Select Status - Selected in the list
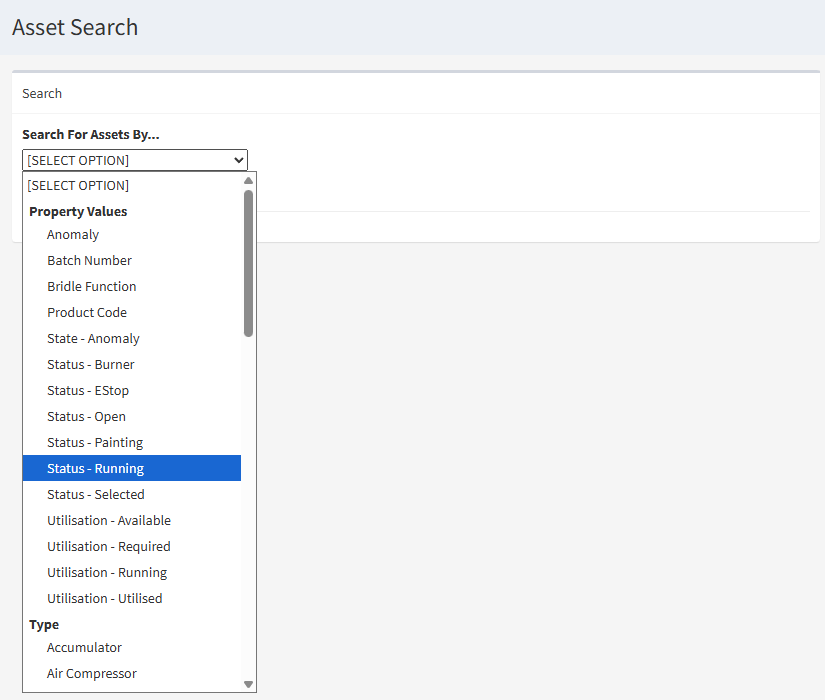The width and height of the screenshot is (825, 700). [95, 494]
